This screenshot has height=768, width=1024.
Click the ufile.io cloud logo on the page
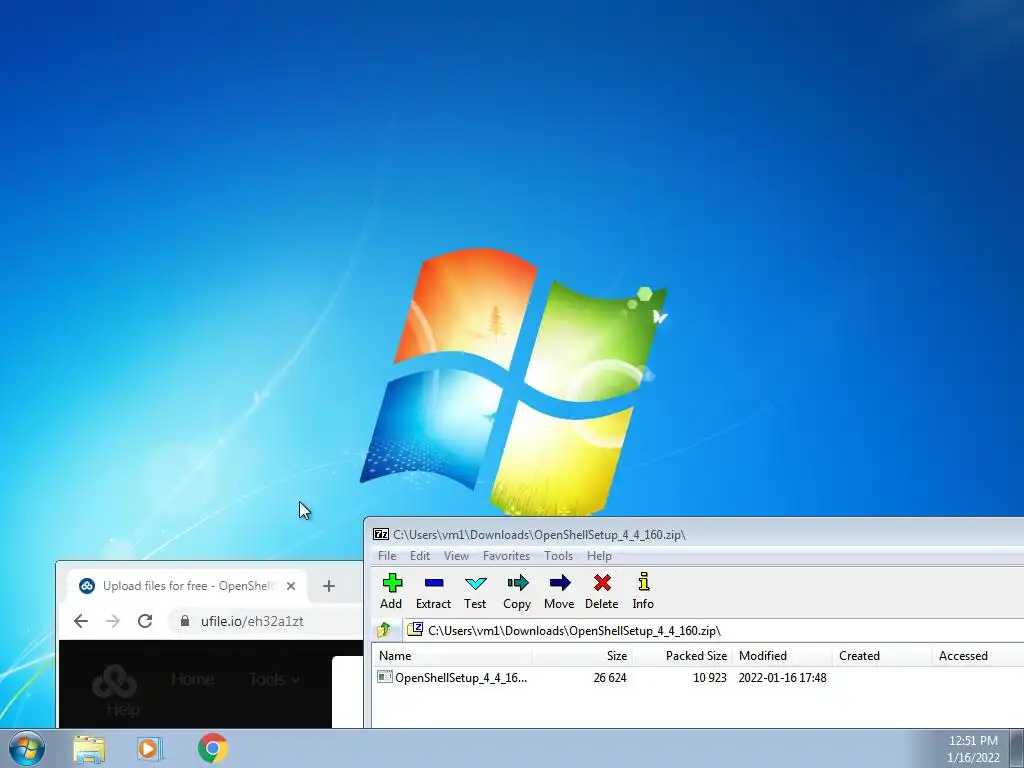[x=114, y=681]
